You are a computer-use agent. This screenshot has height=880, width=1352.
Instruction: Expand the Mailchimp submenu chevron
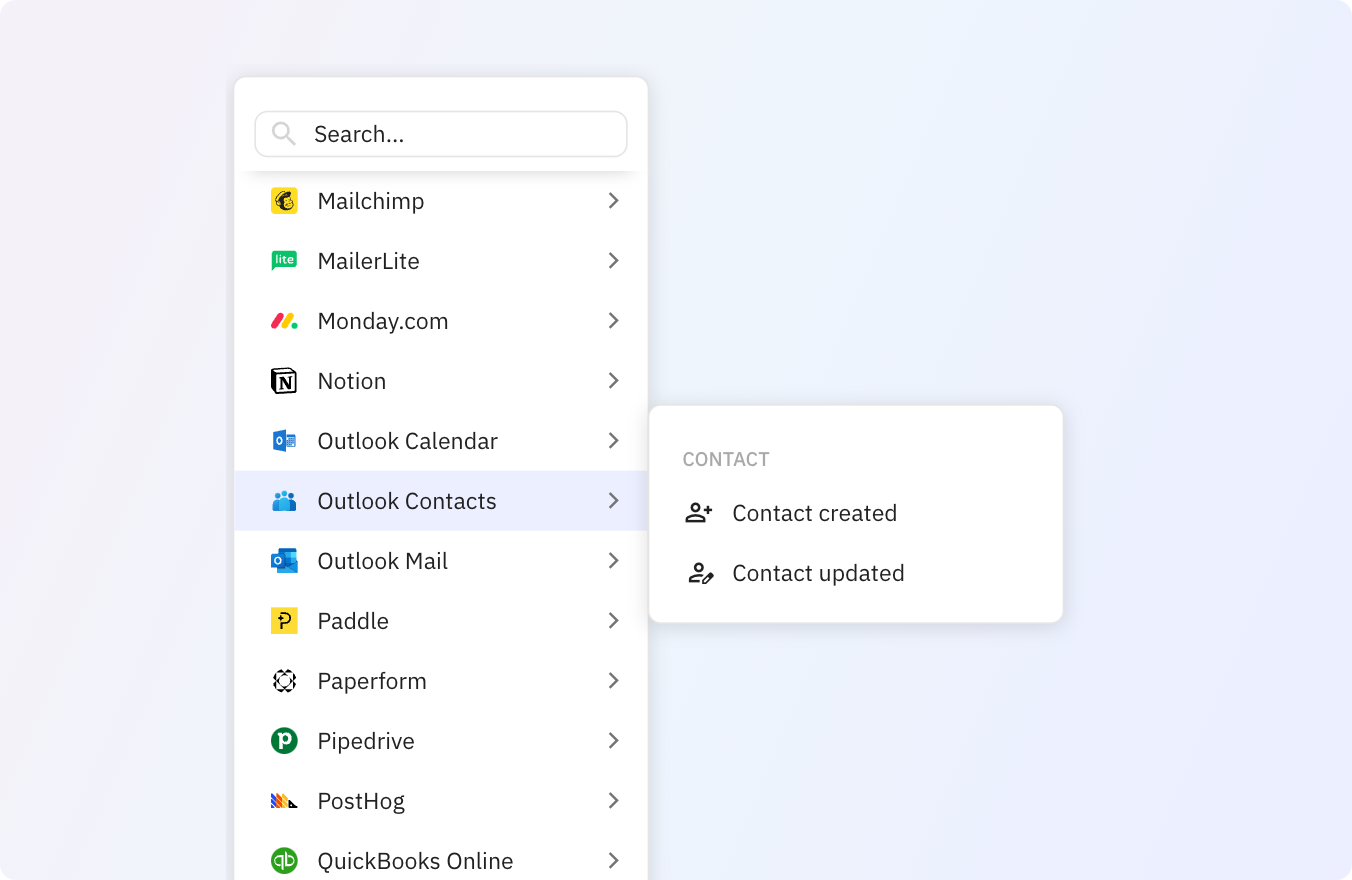pyautogui.click(x=613, y=201)
